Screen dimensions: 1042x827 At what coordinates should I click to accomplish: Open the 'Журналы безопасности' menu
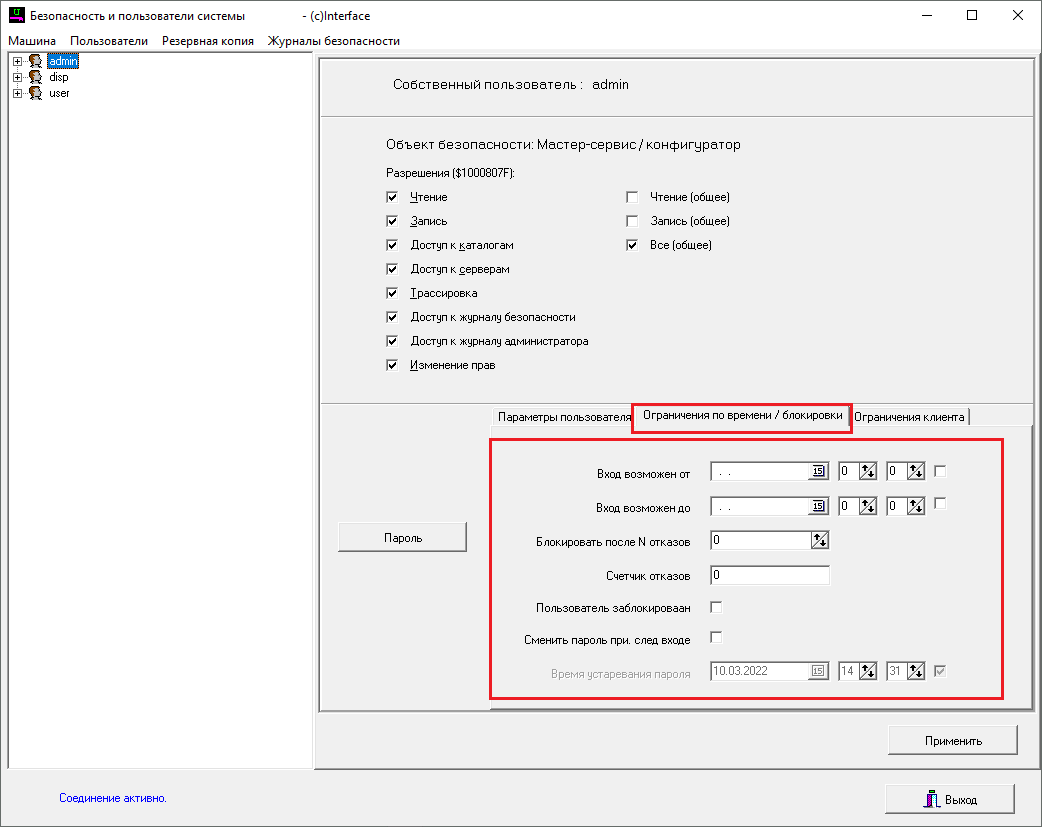(333, 41)
